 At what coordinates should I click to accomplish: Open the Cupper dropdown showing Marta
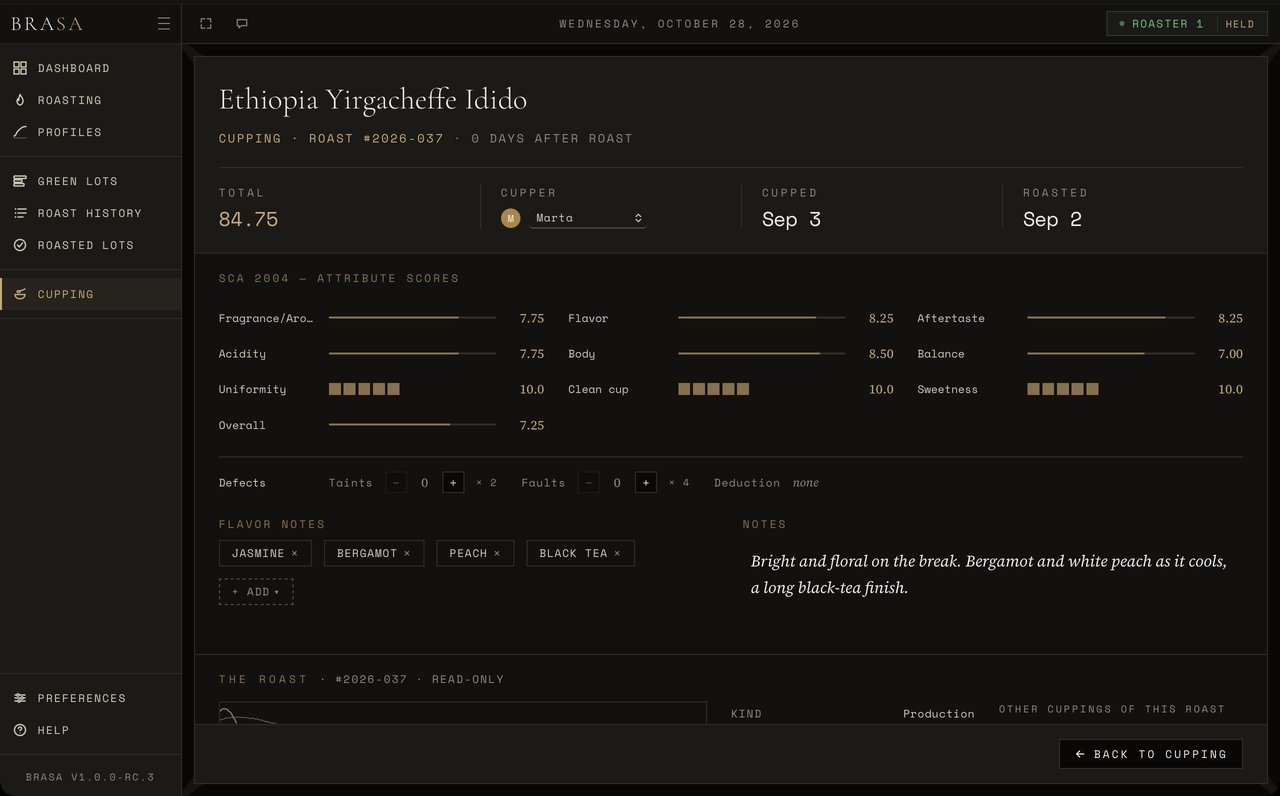tap(588, 218)
